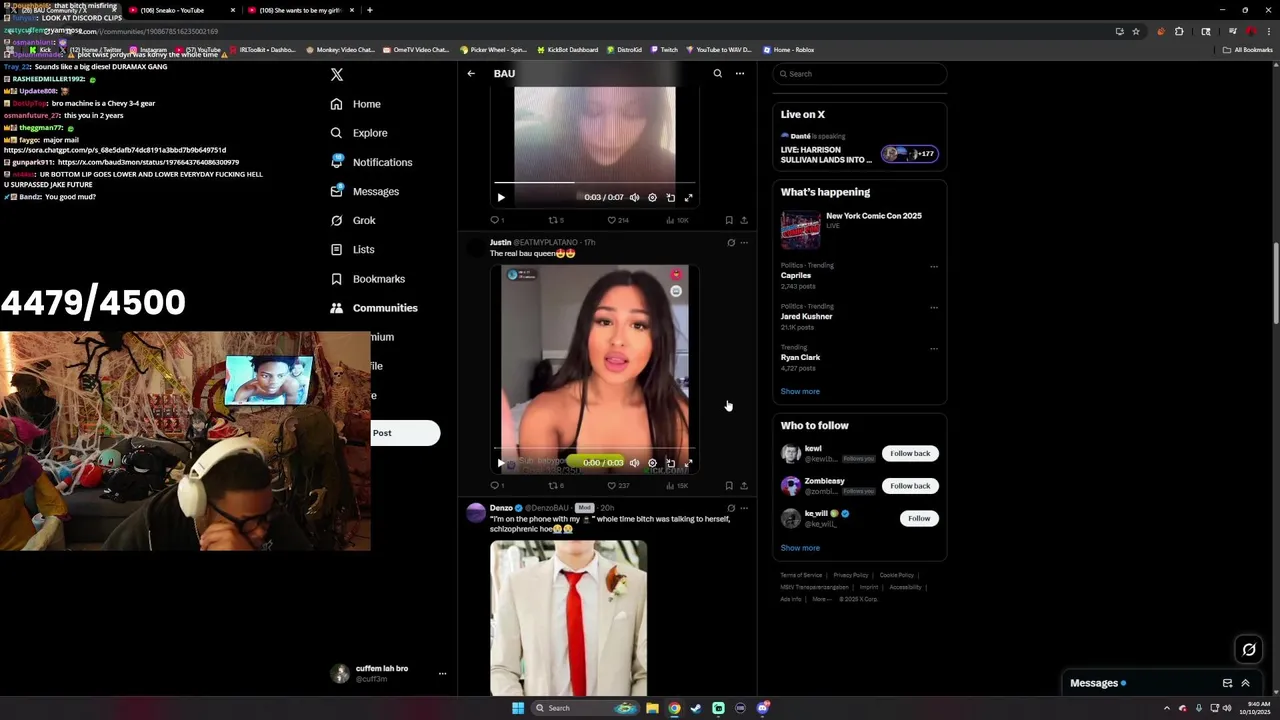Repost Justin's post with 6 reposts
This screenshot has width=1280, height=720.
556,486
